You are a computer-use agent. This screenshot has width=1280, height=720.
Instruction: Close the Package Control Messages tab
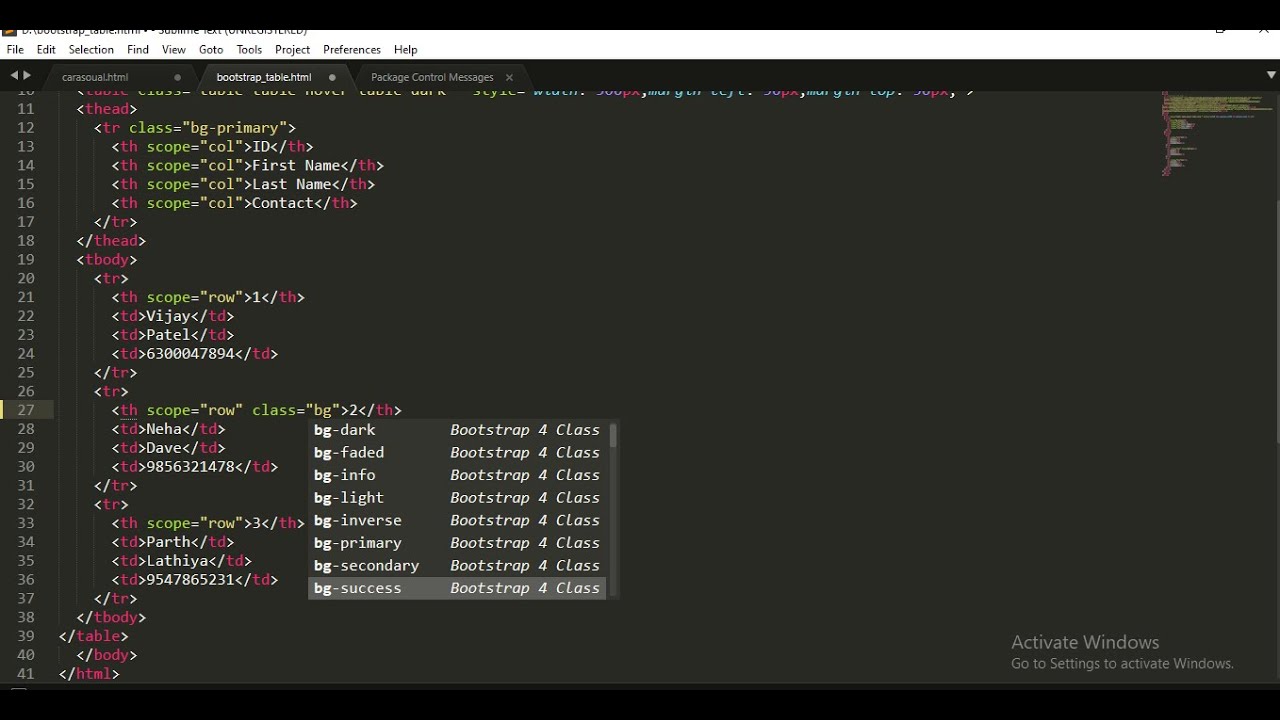[509, 77]
